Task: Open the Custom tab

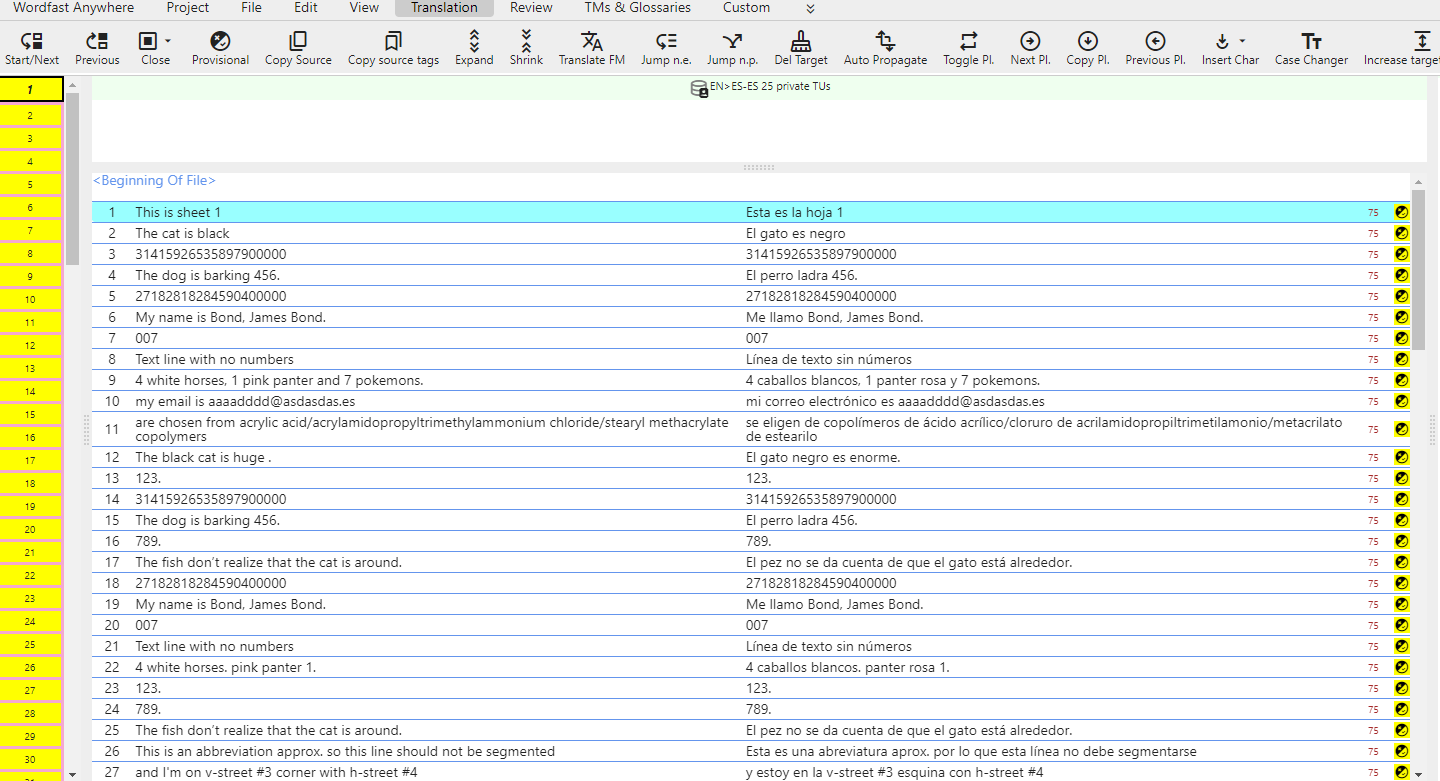Action: click(746, 8)
